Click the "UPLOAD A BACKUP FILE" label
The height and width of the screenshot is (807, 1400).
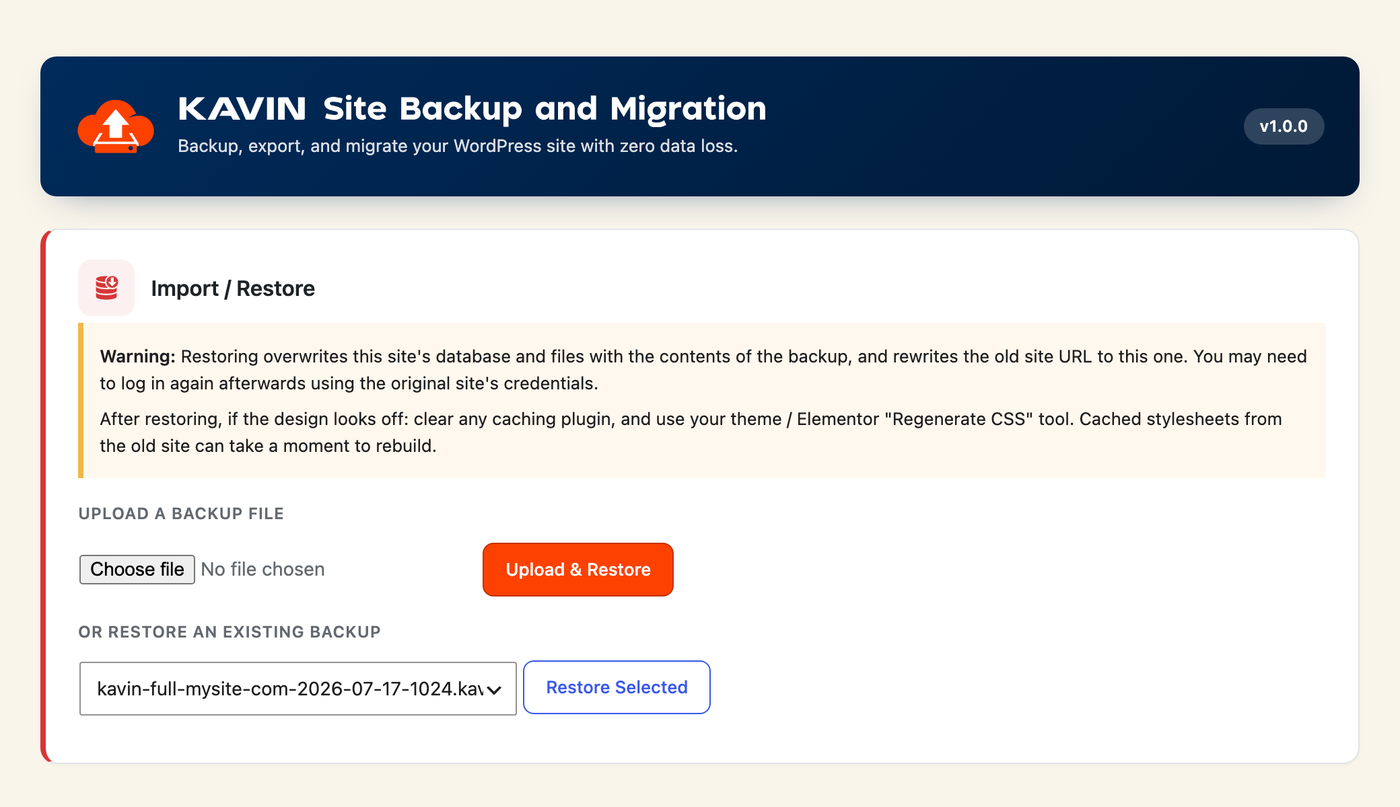pos(181,514)
